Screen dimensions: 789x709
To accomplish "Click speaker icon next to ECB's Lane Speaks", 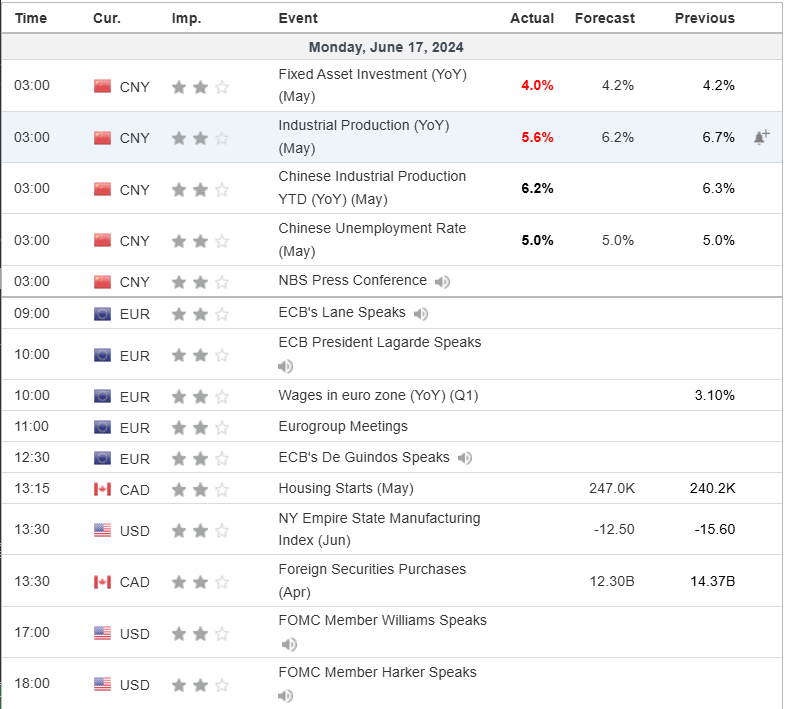I will (421, 314).
